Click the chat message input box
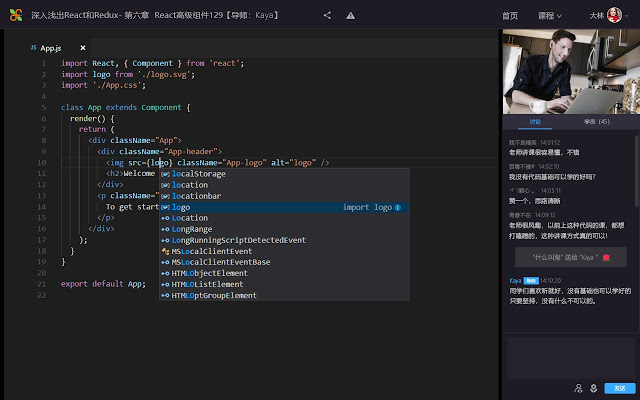640x400 pixels. [570, 358]
